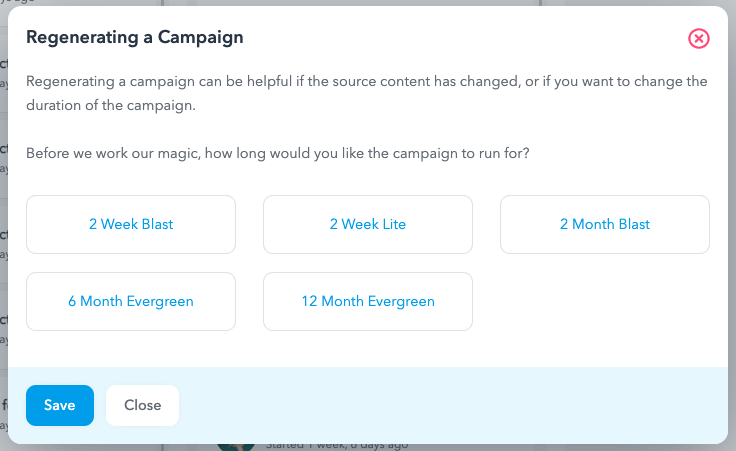Click the word 'magic' in the question
The height and width of the screenshot is (451, 736).
[x=178, y=153]
